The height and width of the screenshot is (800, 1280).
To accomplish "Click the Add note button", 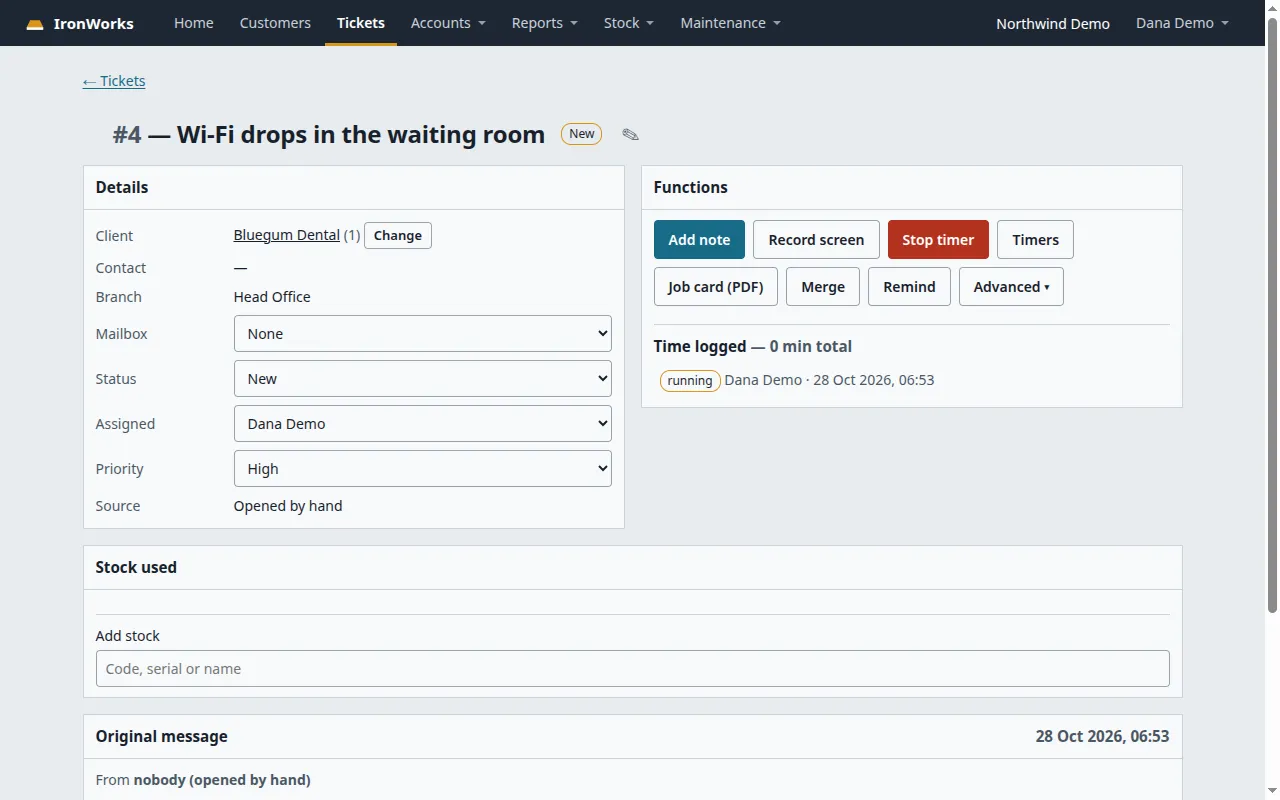I will pos(699,240).
